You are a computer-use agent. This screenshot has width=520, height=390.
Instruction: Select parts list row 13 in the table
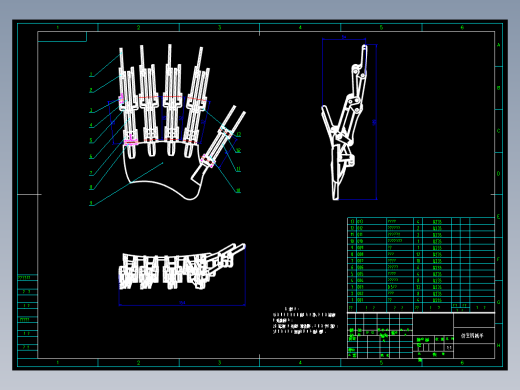point(421,221)
